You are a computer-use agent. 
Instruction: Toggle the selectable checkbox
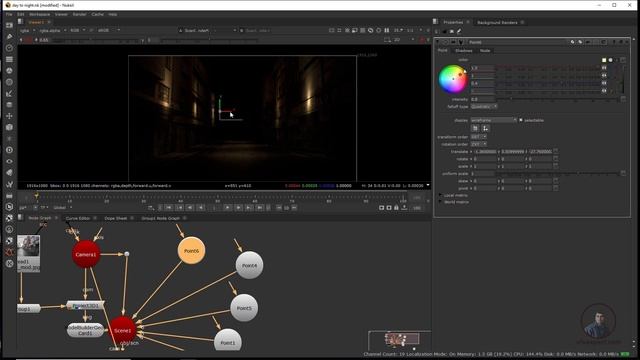click(x=521, y=120)
